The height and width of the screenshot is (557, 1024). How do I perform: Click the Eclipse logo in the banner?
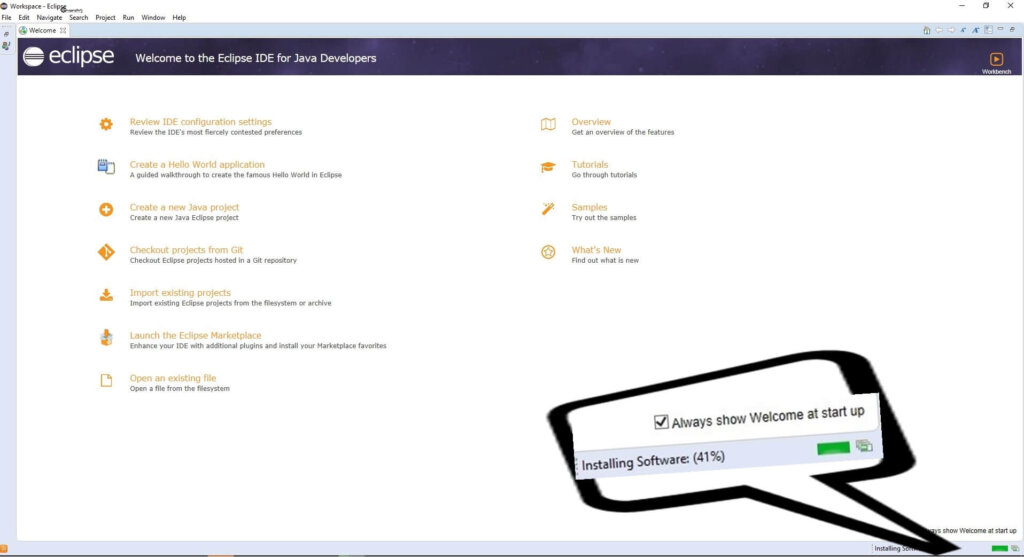(68, 57)
